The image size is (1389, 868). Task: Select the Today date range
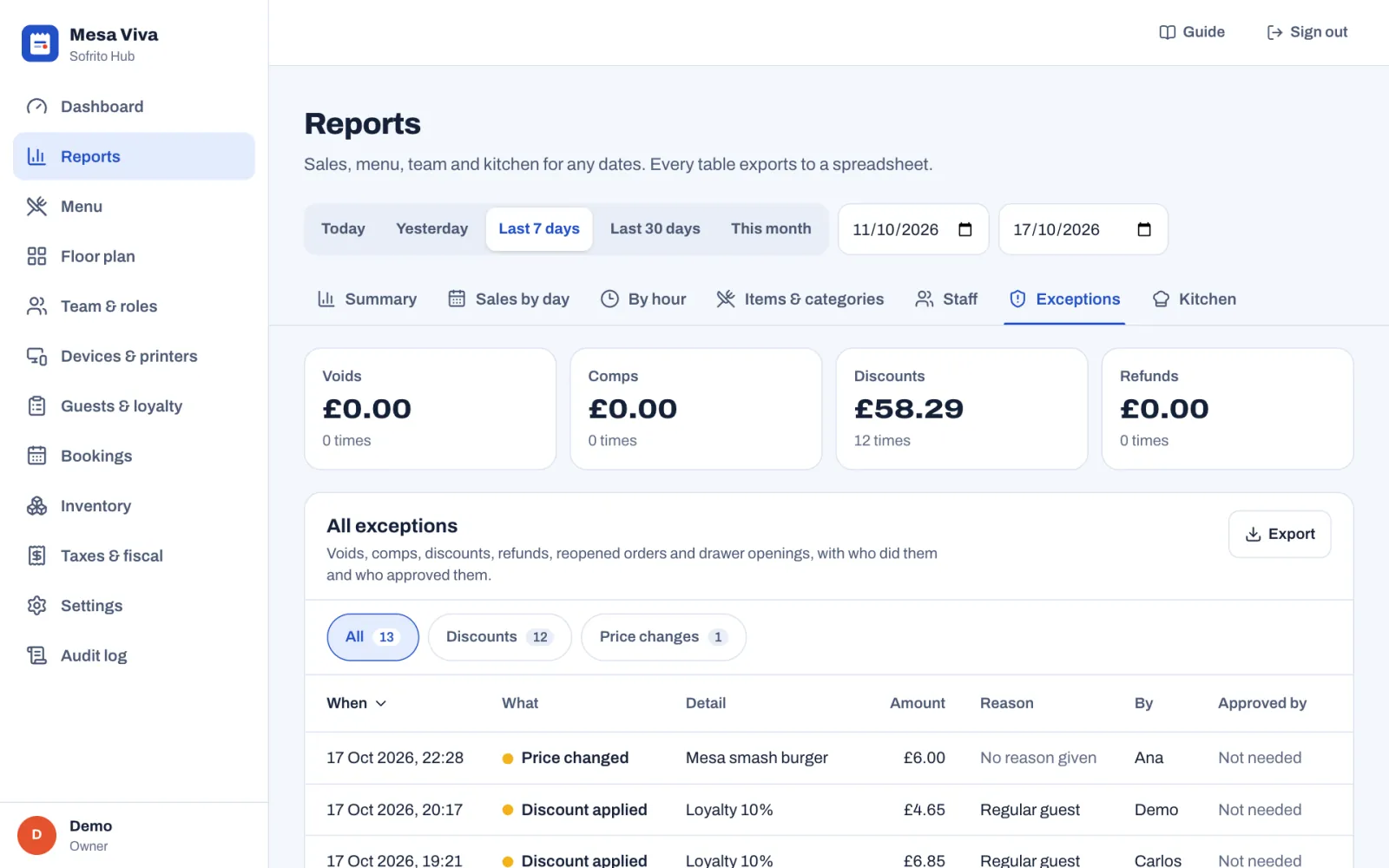coord(343,229)
